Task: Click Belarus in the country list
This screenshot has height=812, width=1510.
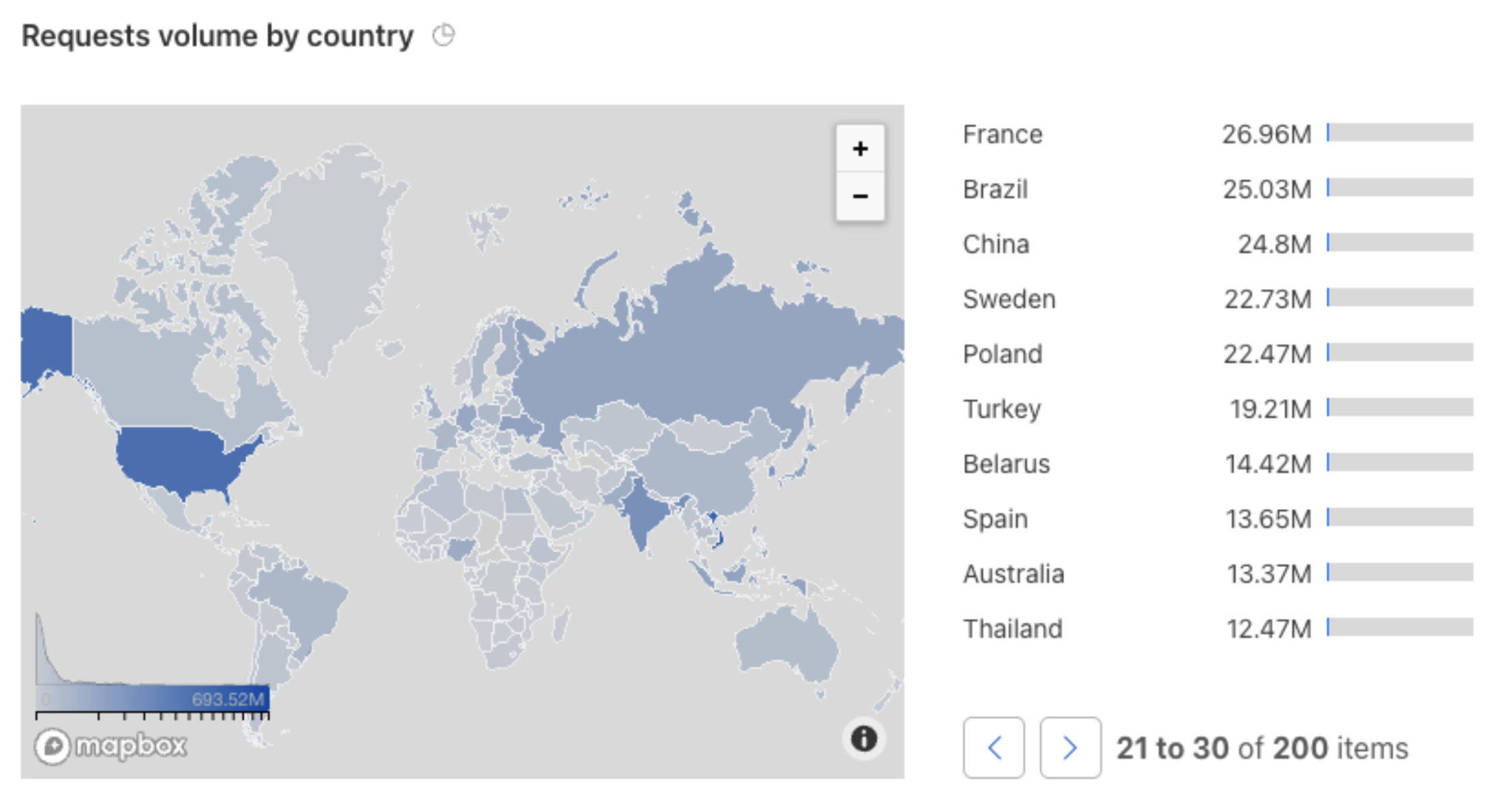Action: [x=1006, y=465]
